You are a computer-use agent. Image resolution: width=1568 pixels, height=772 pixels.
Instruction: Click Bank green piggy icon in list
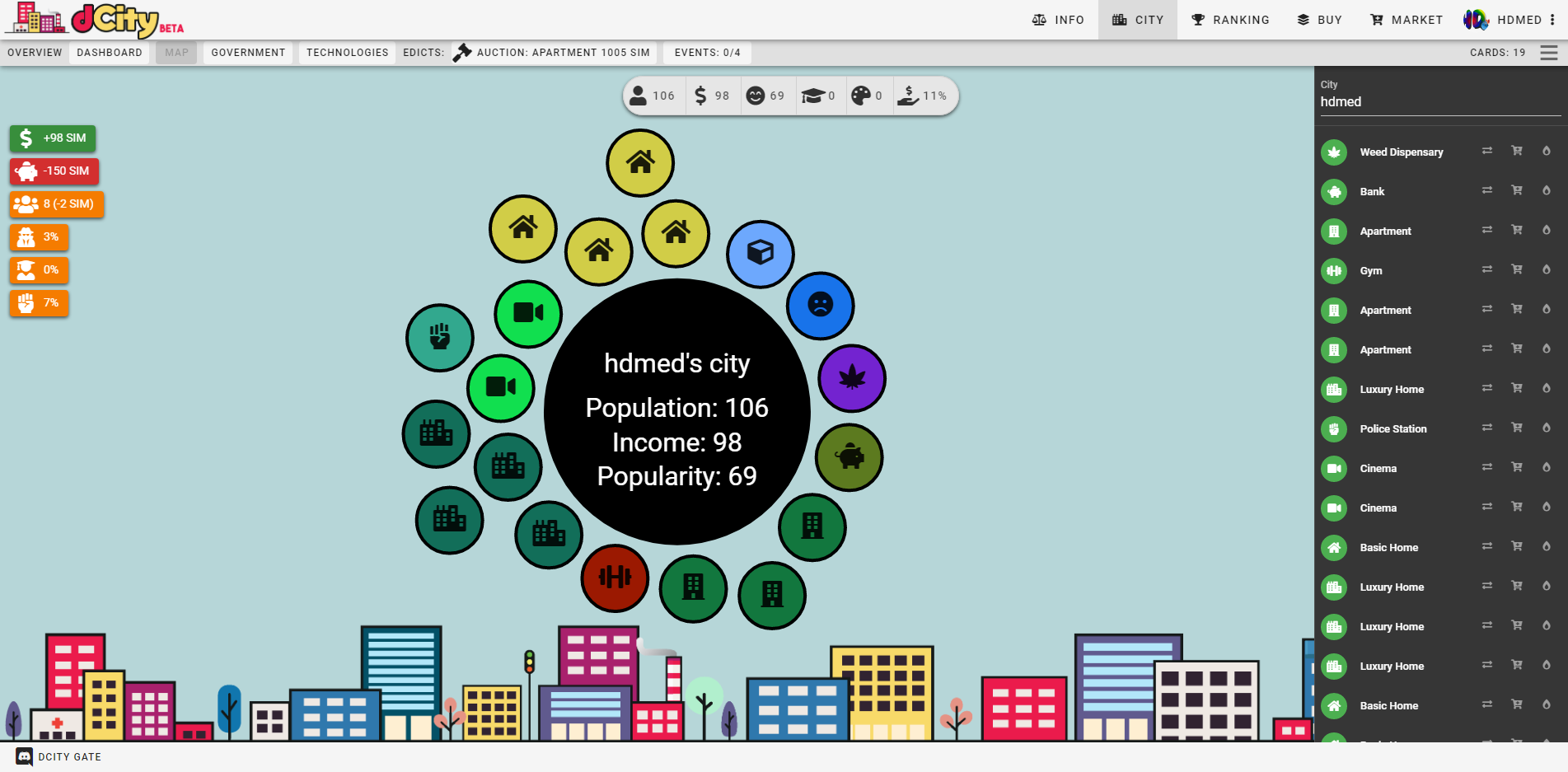(1334, 192)
